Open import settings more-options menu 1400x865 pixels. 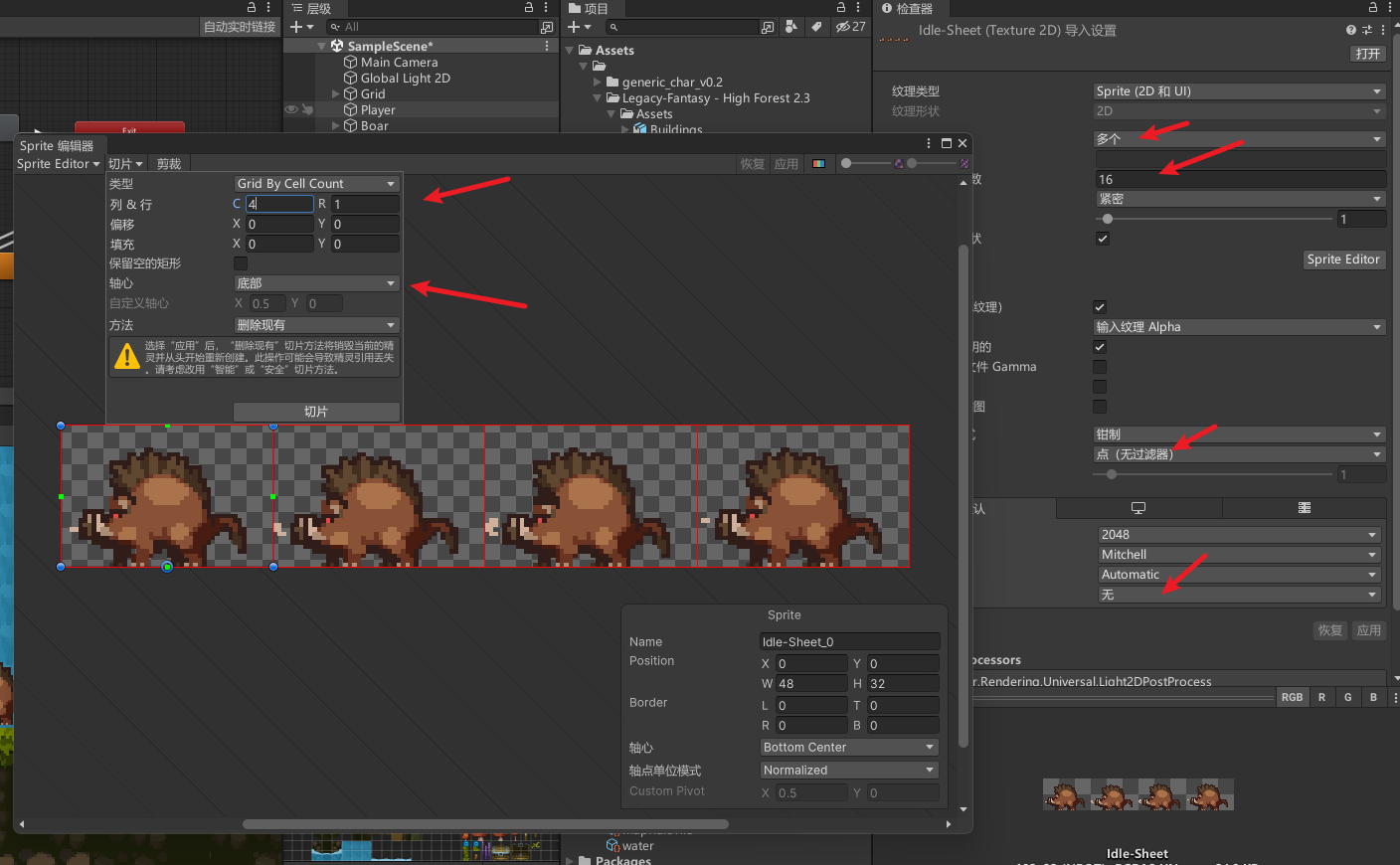(x=1383, y=30)
